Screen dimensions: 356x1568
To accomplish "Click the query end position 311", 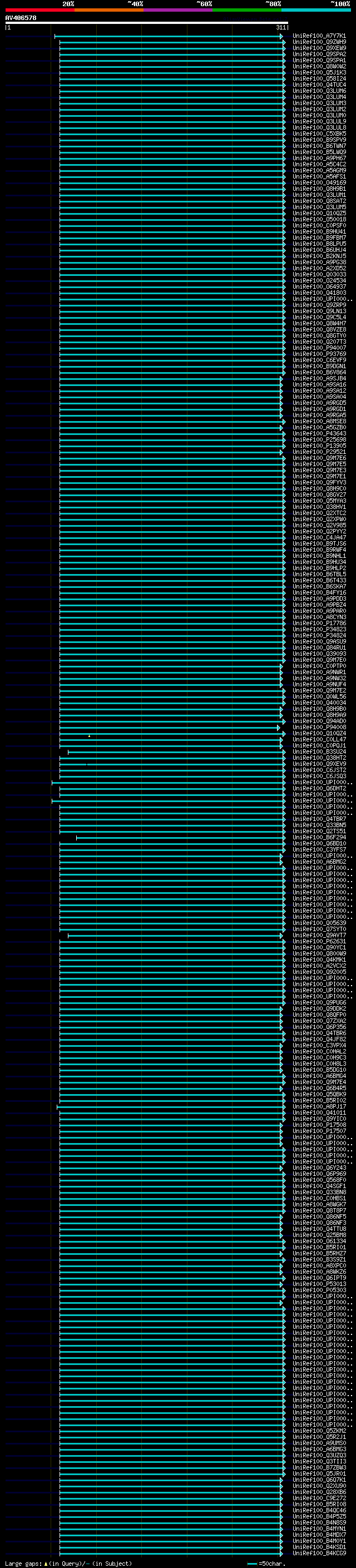I will (x=280, y=27).
